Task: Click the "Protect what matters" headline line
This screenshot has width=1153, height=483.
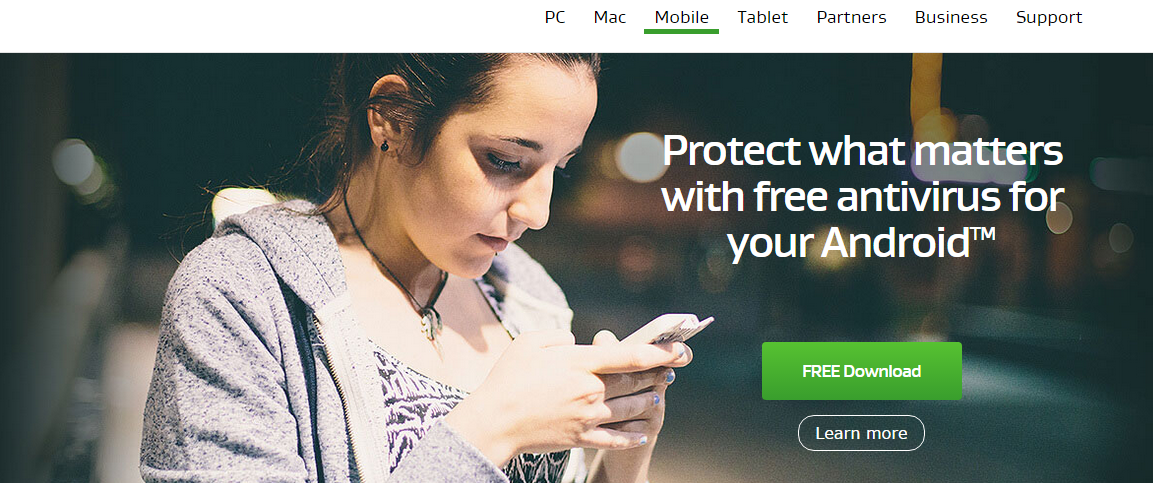Action: [x=863, y=151]
